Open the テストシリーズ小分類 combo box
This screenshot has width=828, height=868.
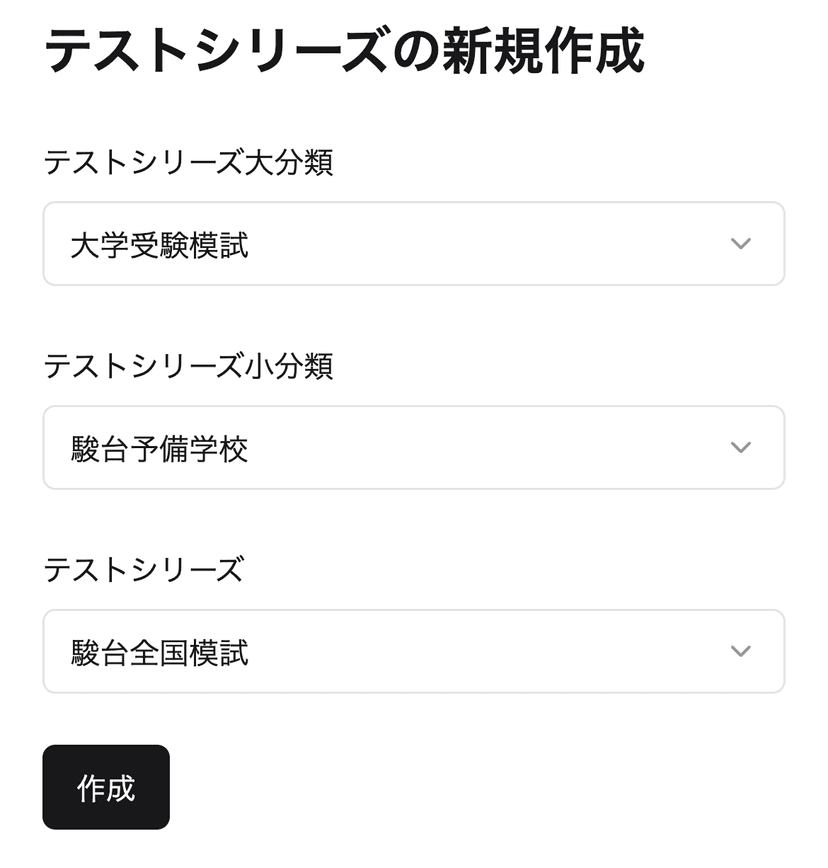[413, 447]
